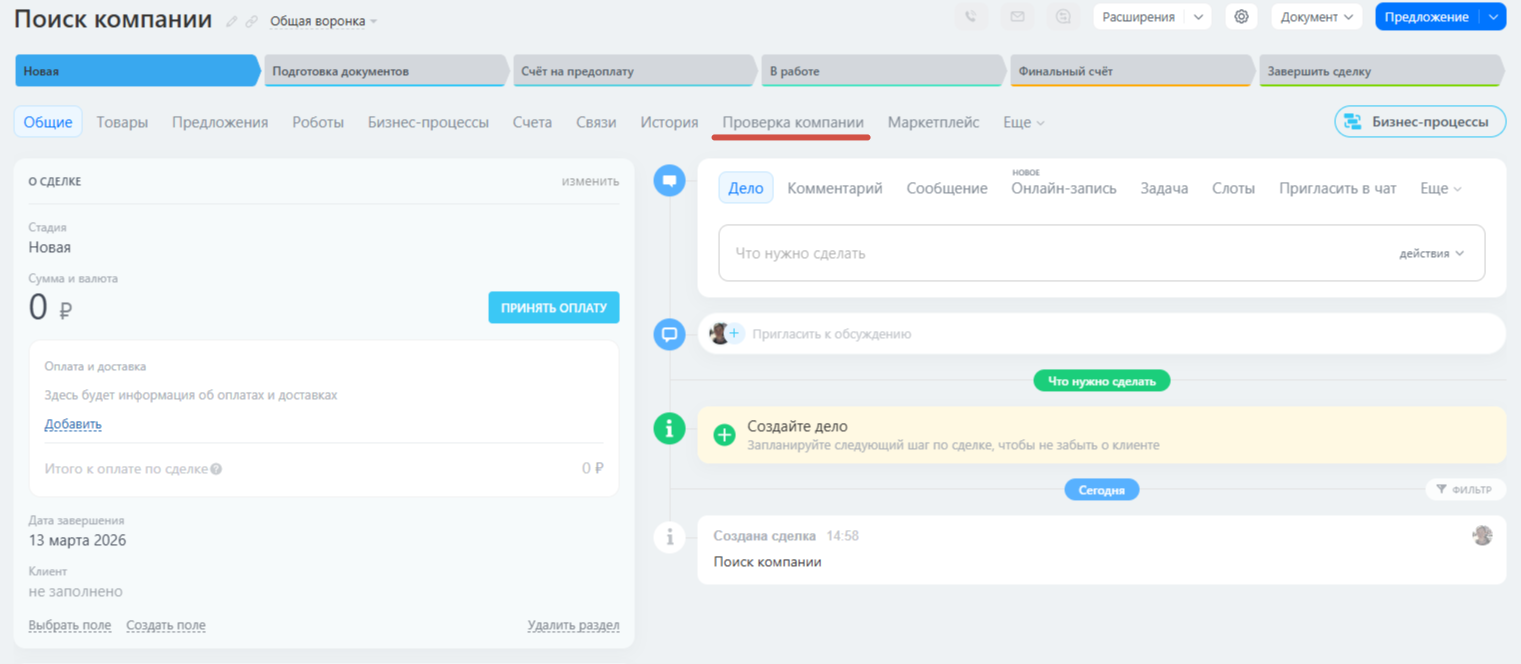This screenshot has width=1521, height=664.
Task: Open the Счета tab
Action: point(532,122)
